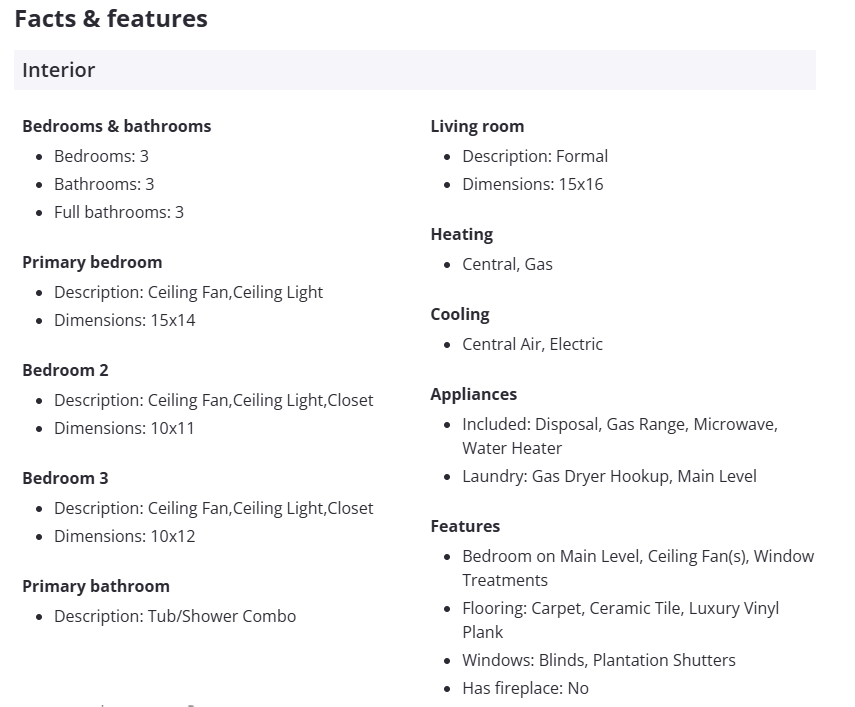Screen dimensions: 855x707
Task: Click the Tub/Shower Combo description
Action: pyautogui.click(x=175, y=616)
